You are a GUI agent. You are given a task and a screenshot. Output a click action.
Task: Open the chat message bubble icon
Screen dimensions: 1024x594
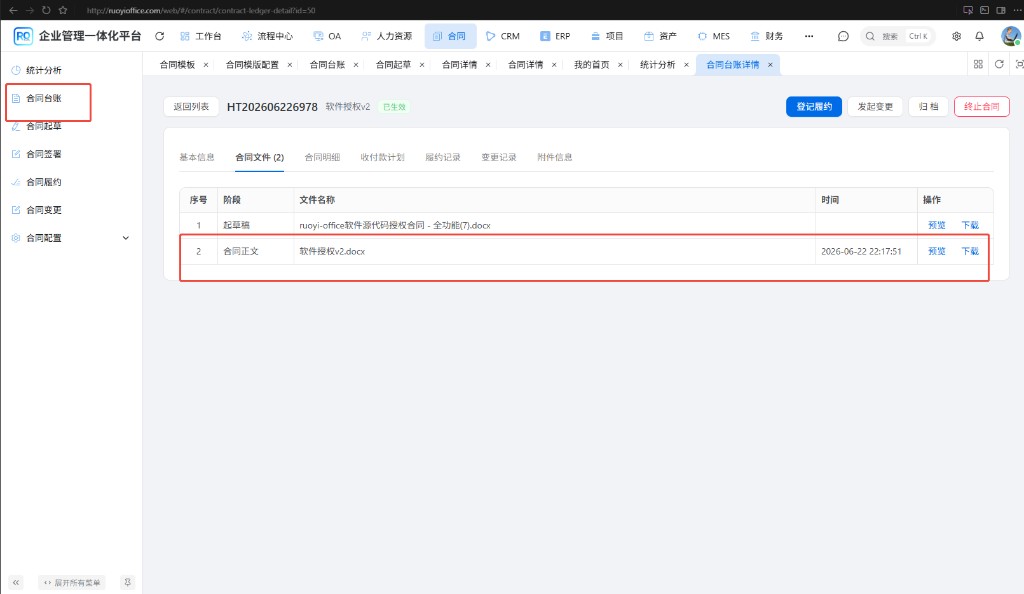pyautogui.click(x=843, y=36)
